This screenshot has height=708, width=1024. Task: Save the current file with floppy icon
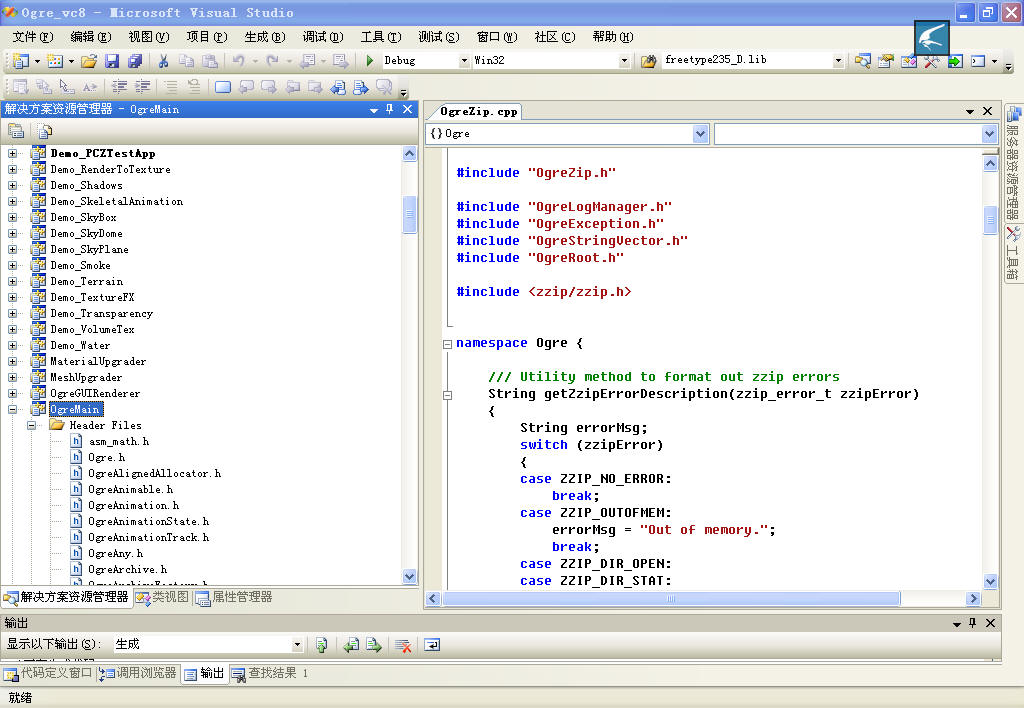click(x=112, y=61)
